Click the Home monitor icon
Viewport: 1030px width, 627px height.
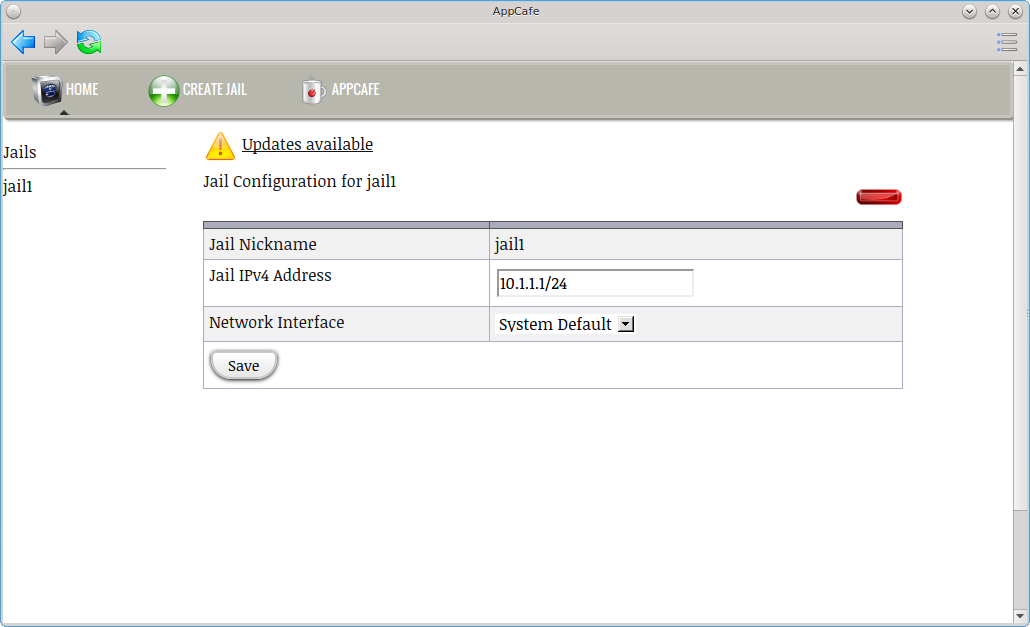(x=47, y=90)
